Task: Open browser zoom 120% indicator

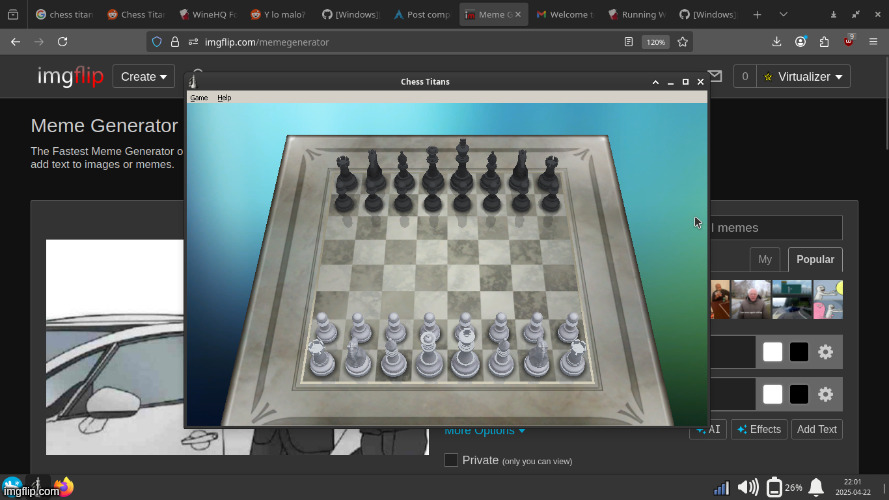Action: (655, 42)
